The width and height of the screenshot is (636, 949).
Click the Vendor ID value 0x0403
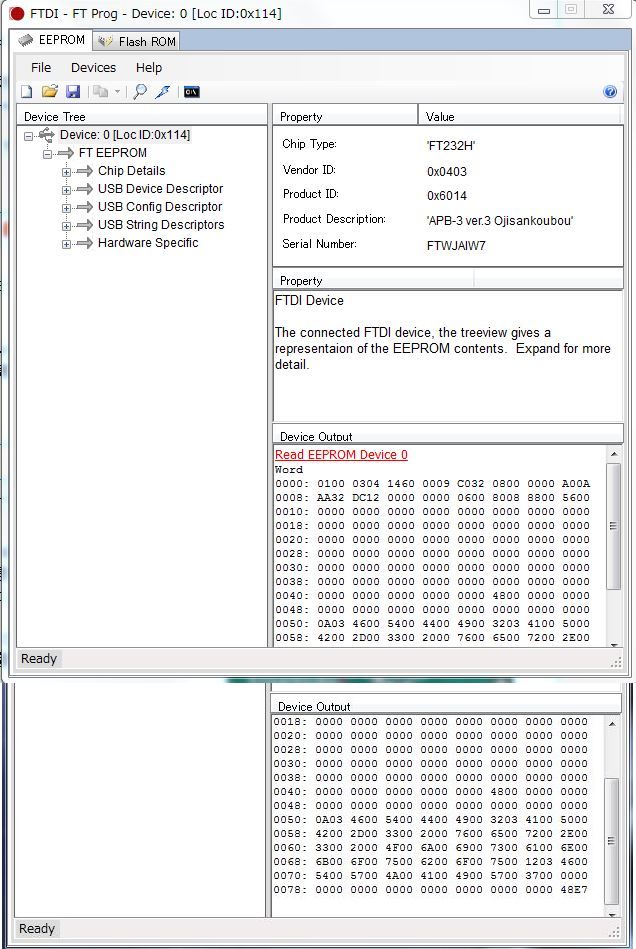coord(447,172)
